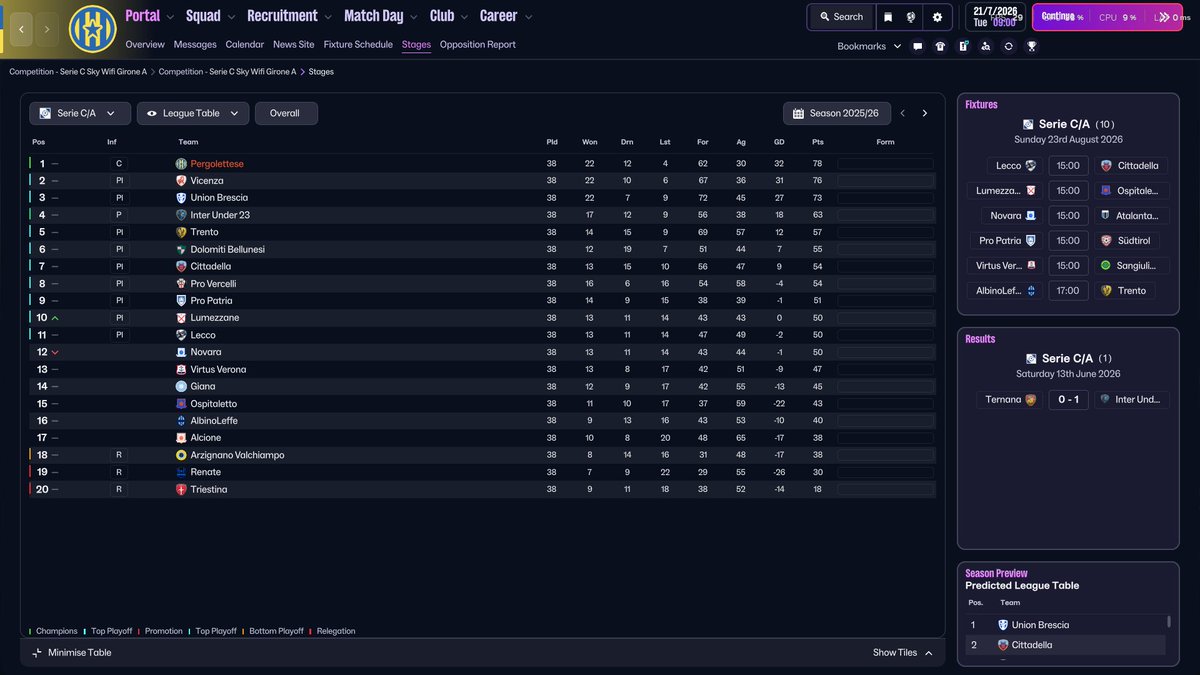Open the speech bubble messages shortcut

(917, 46)
